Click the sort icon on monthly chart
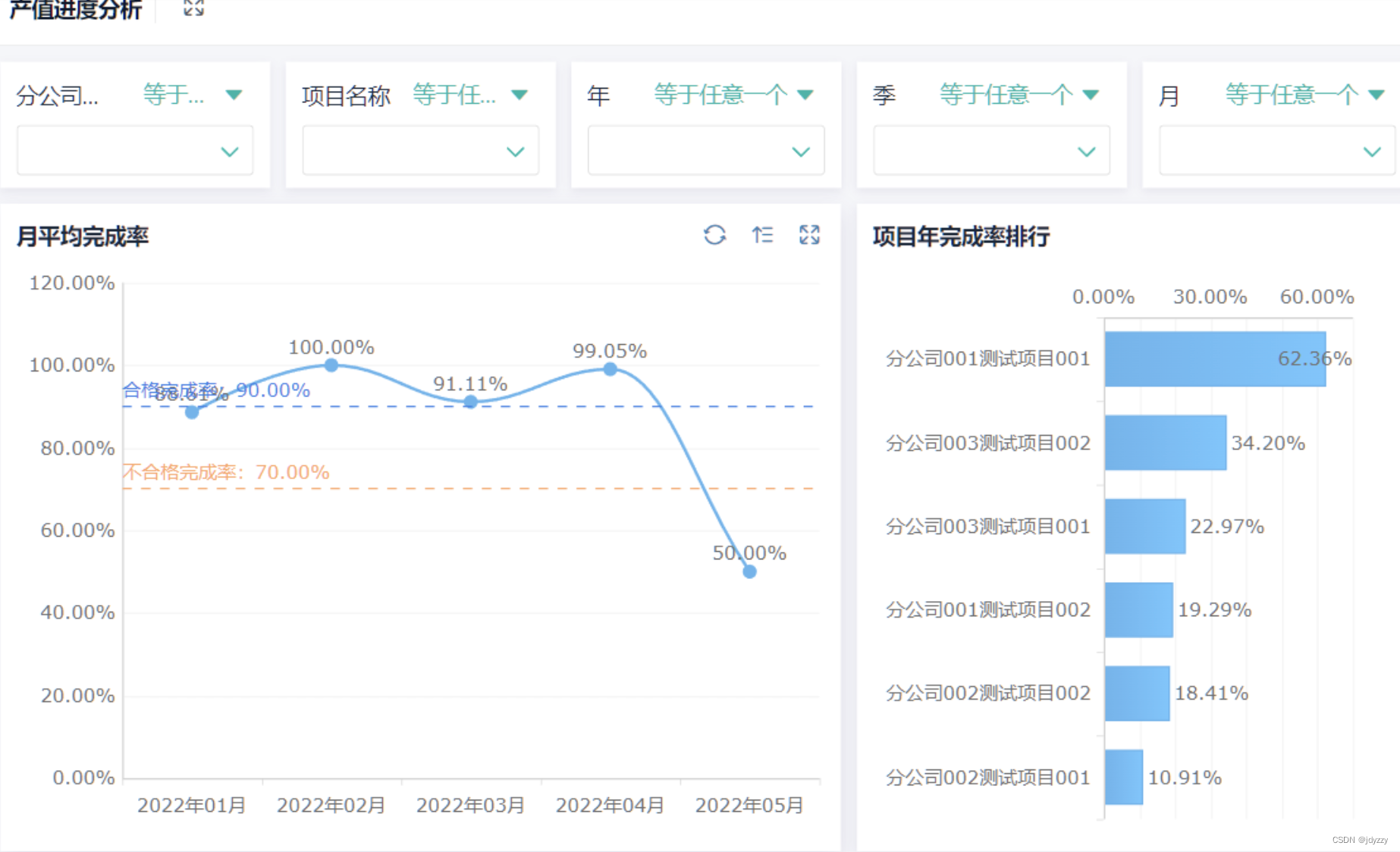Viewport: 1400px width, 852px height. click(x=762, y=235)
